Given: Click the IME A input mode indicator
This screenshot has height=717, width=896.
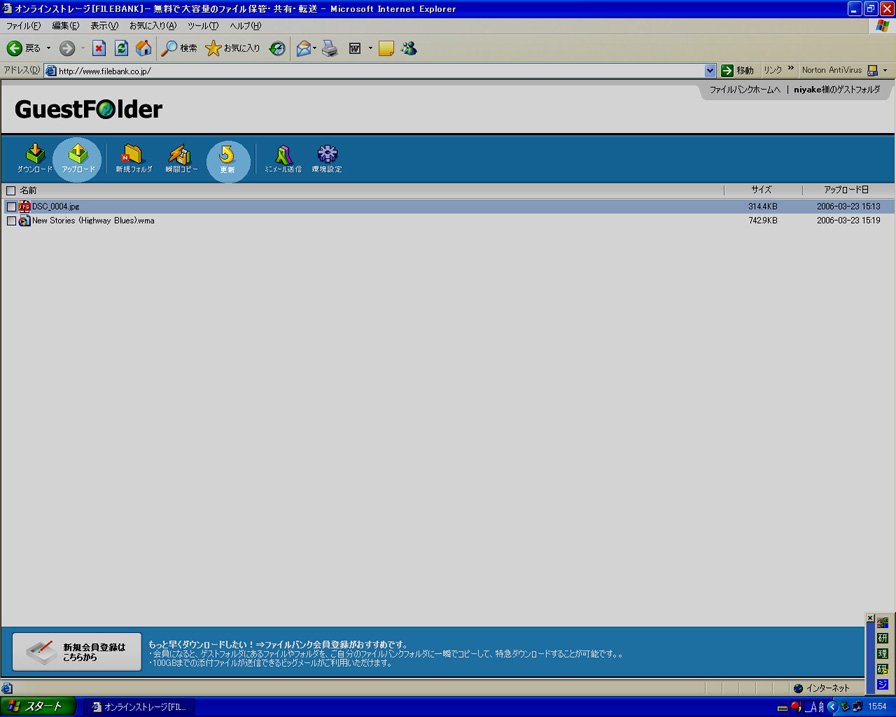Looking at the screenshot, I should [811, 707].
